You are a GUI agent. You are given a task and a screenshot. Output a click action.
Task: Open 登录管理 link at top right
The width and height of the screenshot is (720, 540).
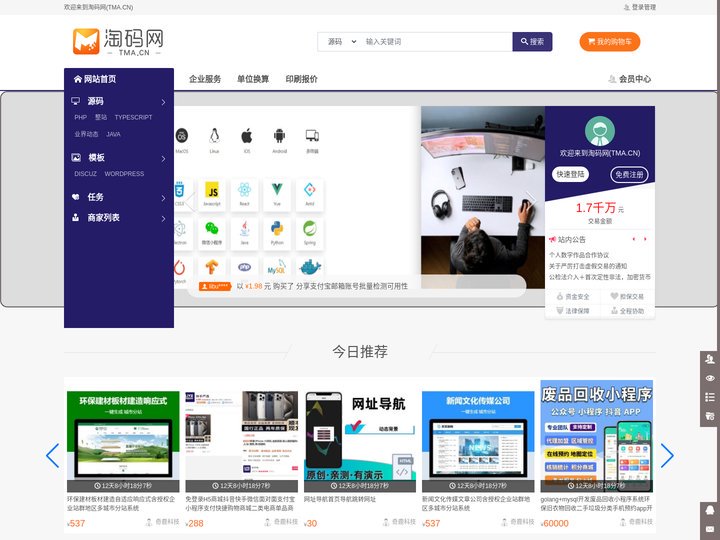point(640,7)
